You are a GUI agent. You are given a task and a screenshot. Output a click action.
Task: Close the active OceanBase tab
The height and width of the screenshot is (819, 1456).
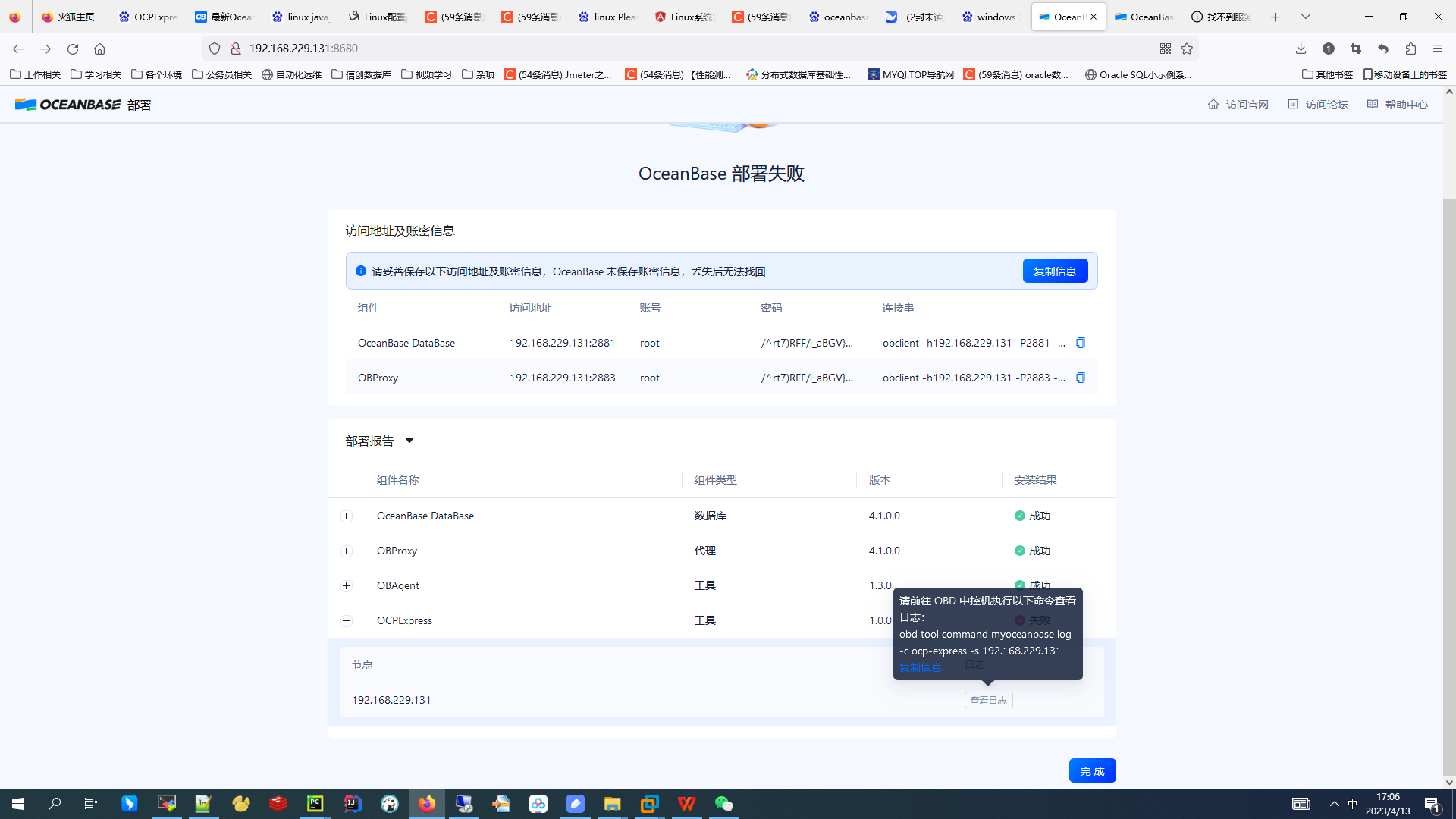(x=1094, y=17)
